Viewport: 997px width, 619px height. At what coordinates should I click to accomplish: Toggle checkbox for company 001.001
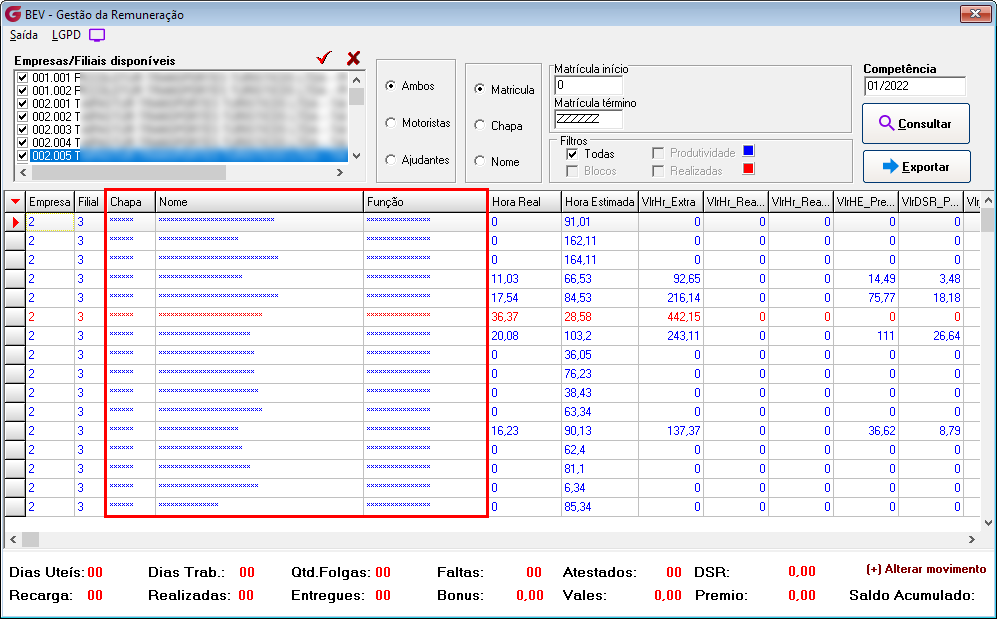(23, 78)
